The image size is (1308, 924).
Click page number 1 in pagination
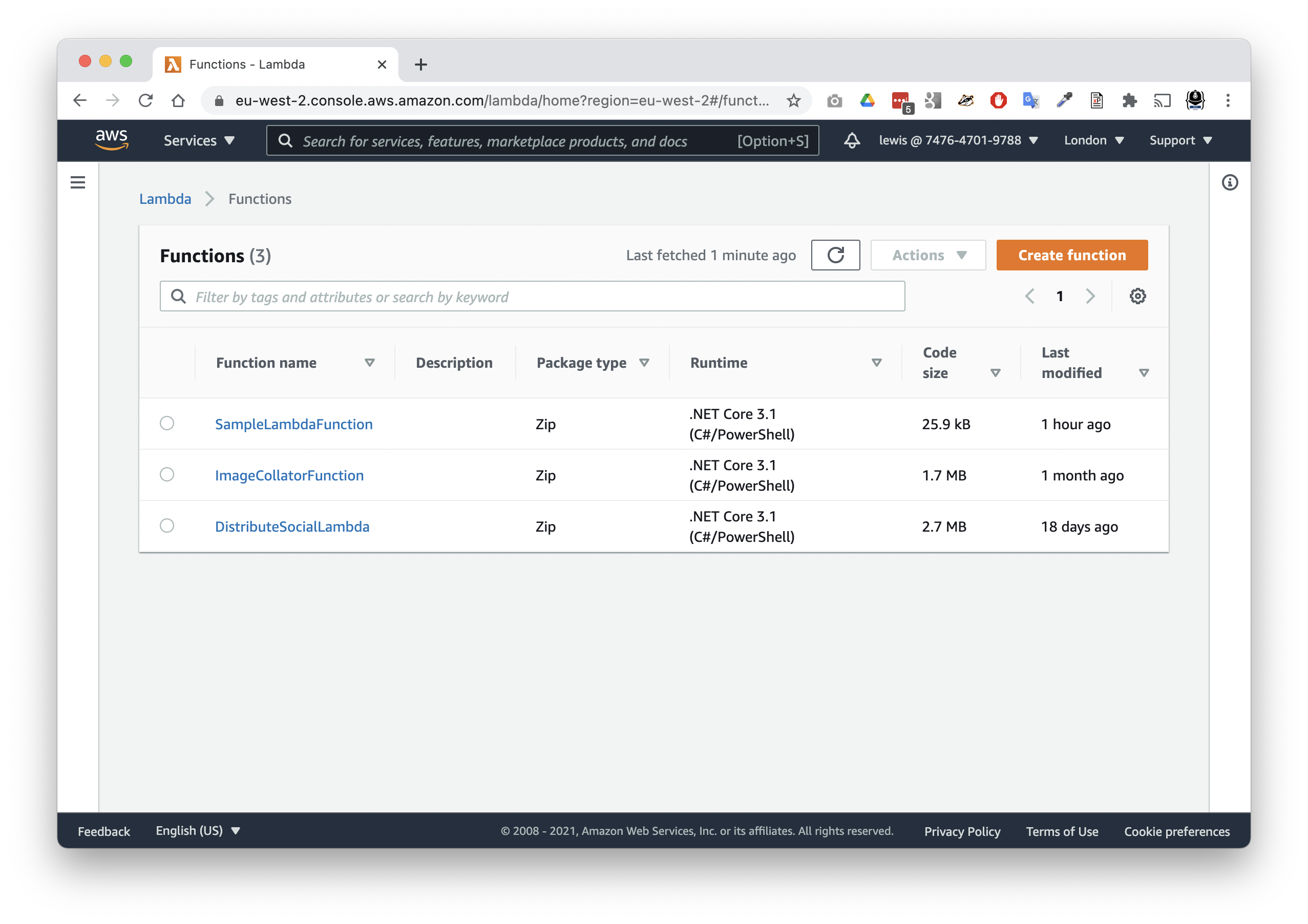tap(1060, 296)
